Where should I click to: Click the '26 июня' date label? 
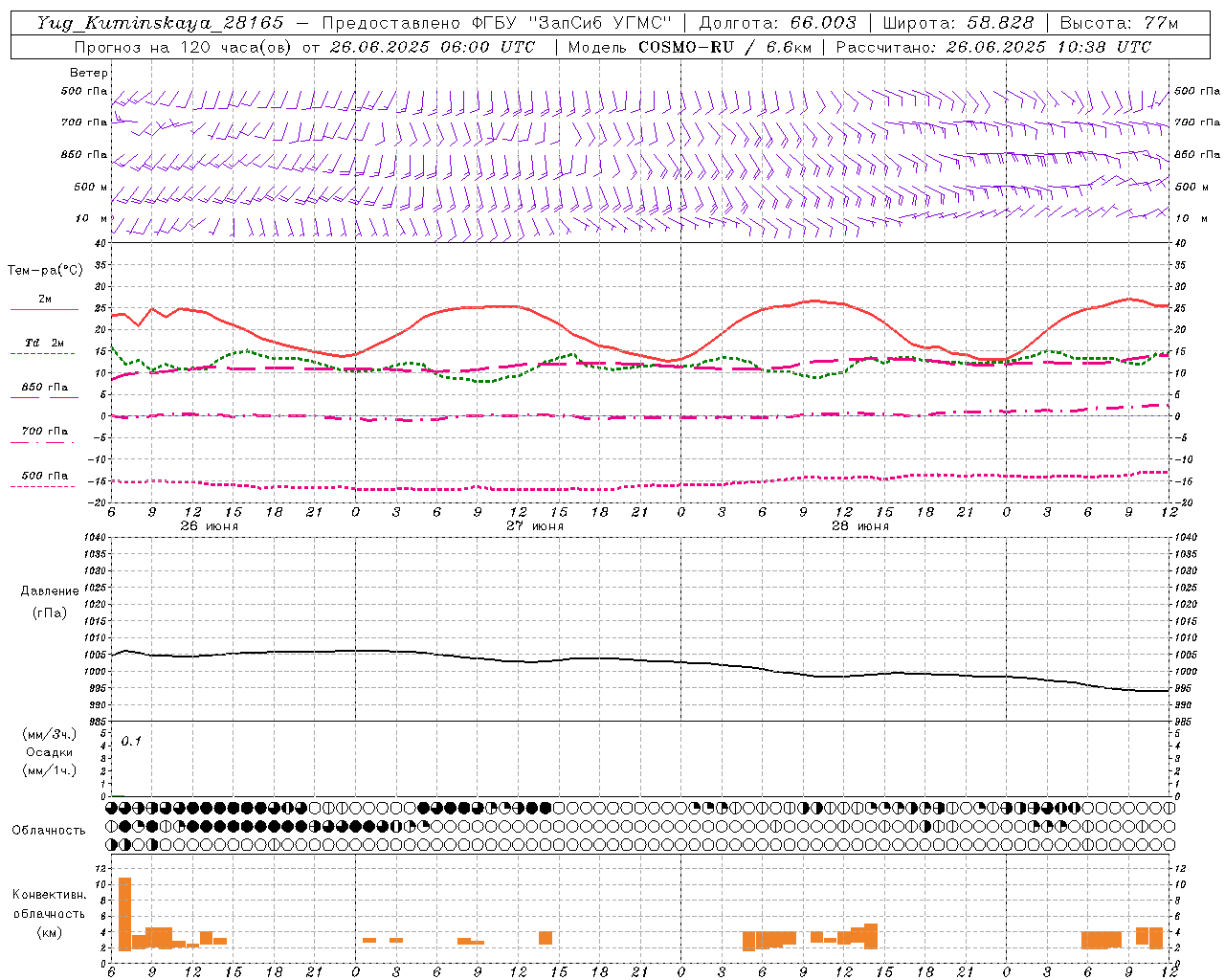click(210, 526)
